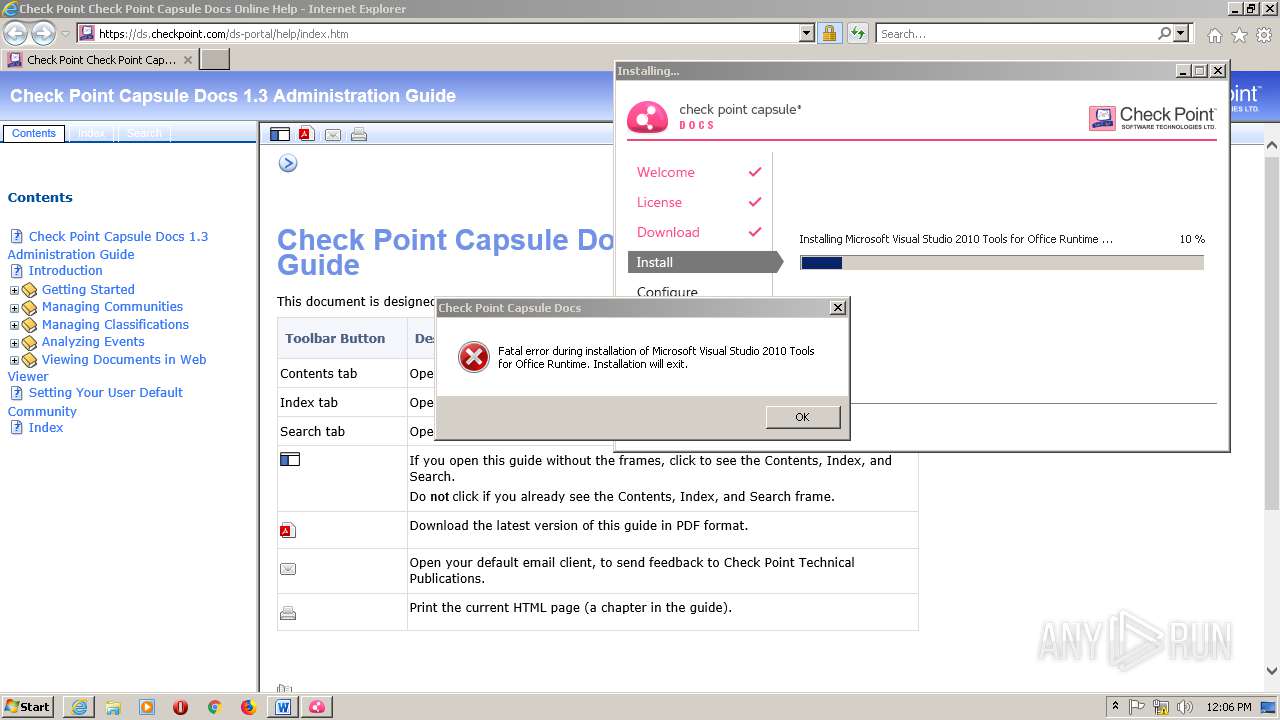Screen dimensions: 1280x720
Task: Click the address bar URL field
Action: coord(448,33)
